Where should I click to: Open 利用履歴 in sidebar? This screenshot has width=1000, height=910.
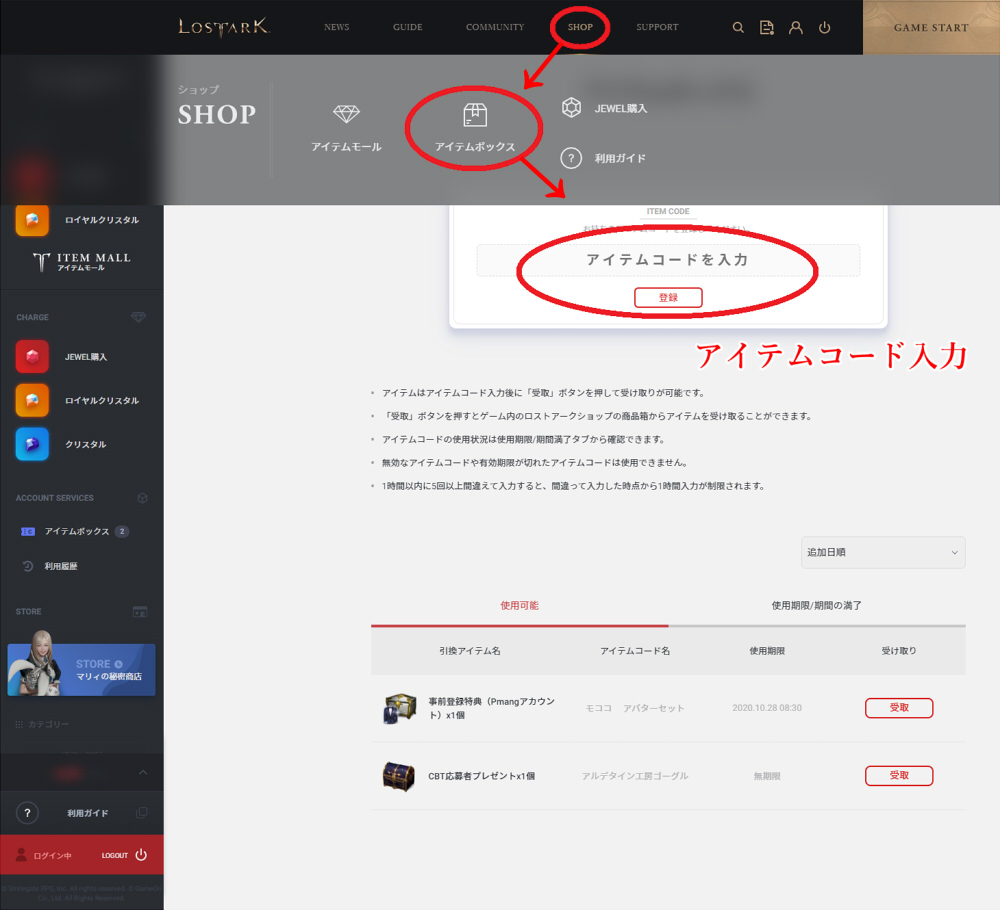click(61, 566)
